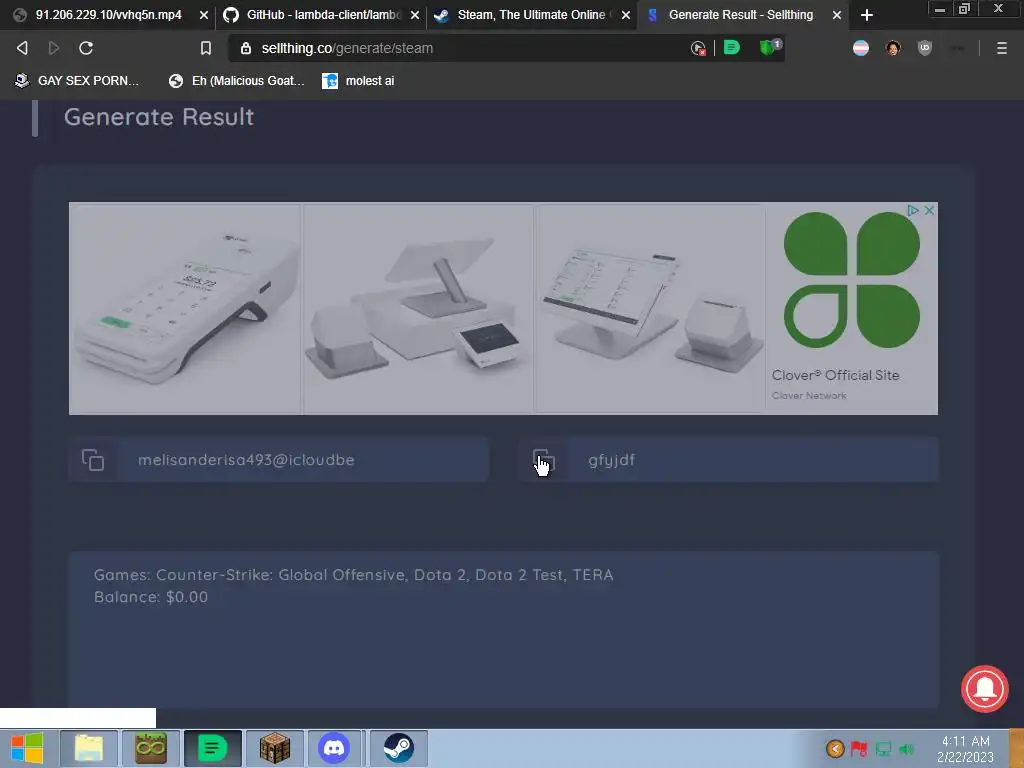Click the striped flag extension icon
This screenshot has width=1024, height=768.
coord(861,48)
